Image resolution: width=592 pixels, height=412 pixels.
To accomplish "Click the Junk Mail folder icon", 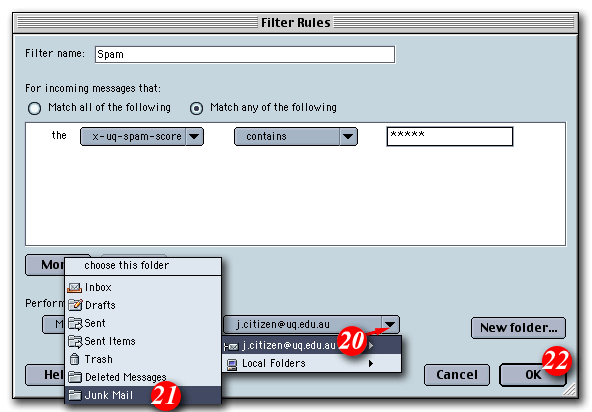I will [x=75, y=395].
